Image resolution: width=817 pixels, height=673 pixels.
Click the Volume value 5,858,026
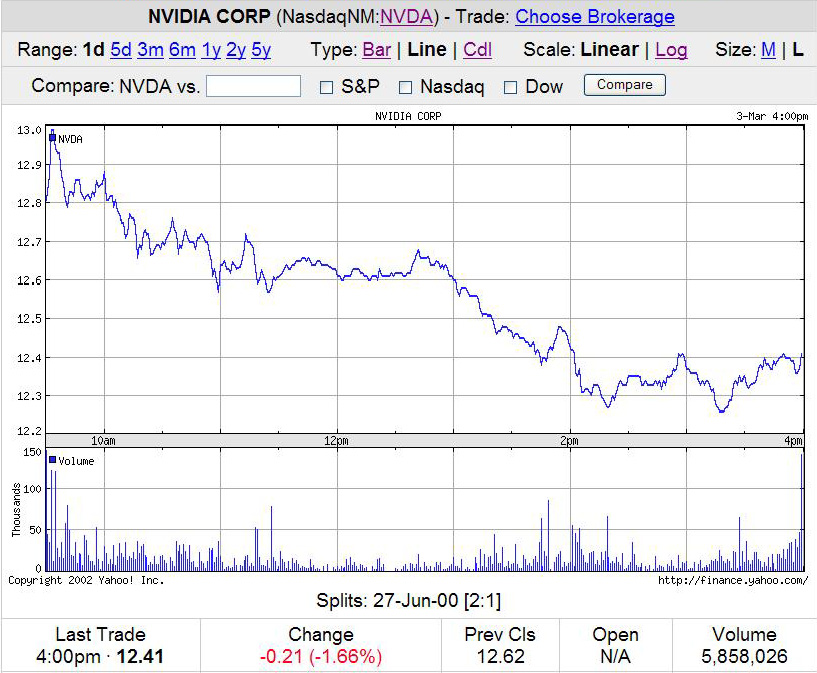(744, 656)
